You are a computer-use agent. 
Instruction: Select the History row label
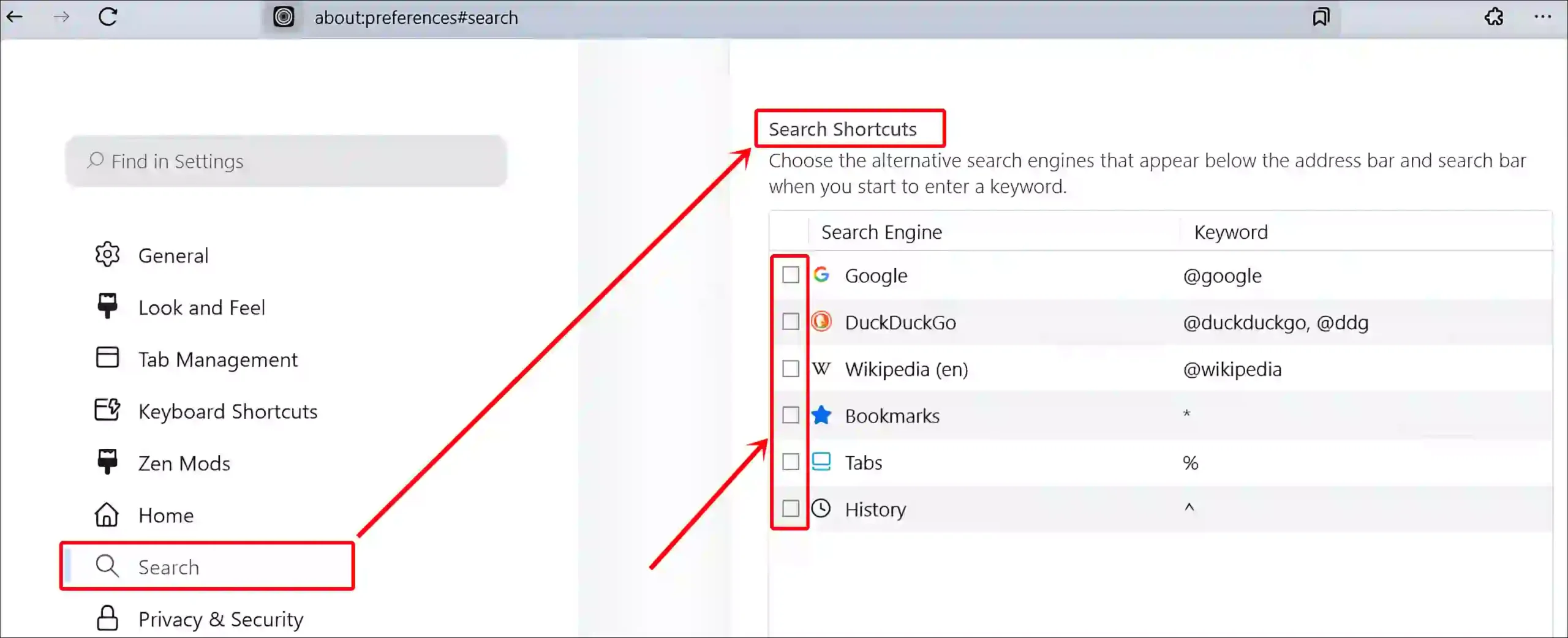pyautogui.click(x=875, y=509)
